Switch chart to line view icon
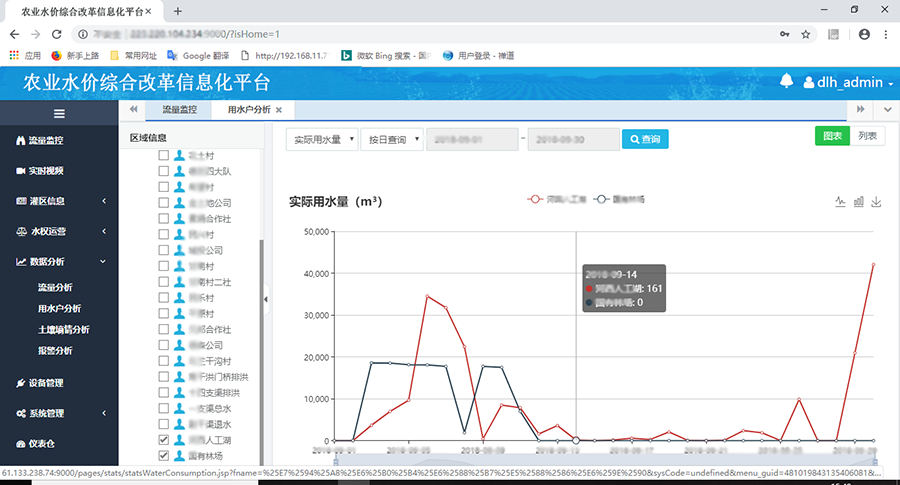900x485 pixels. click(841, 202)
